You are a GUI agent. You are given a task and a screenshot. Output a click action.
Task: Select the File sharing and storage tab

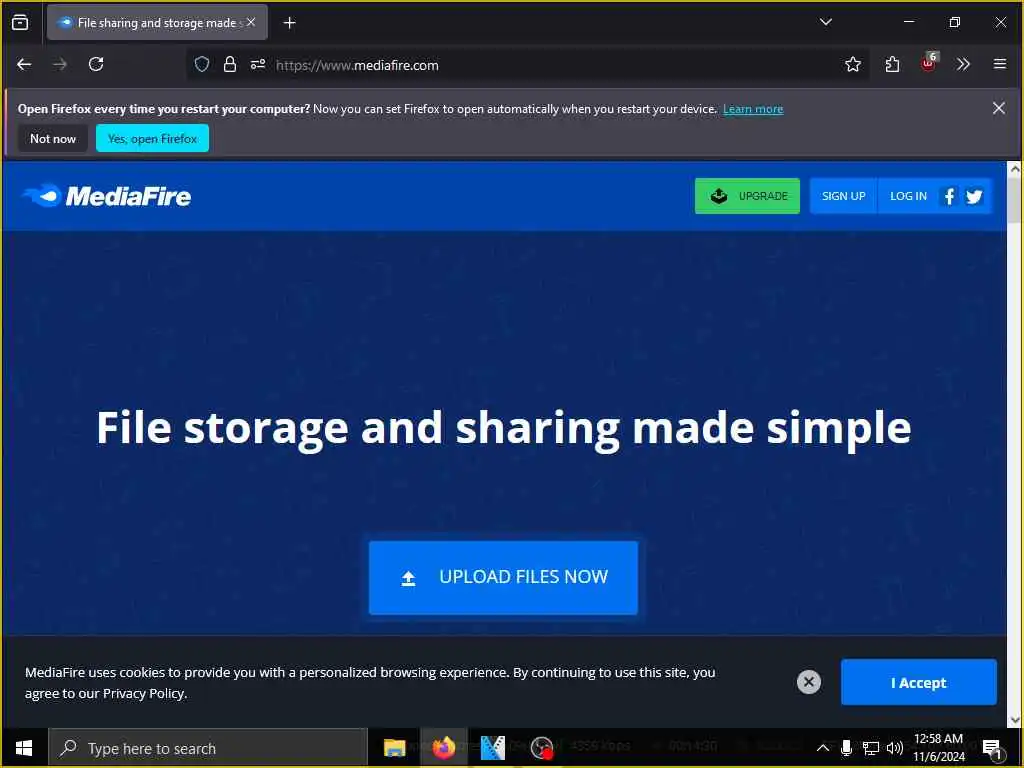click(157, 22)
